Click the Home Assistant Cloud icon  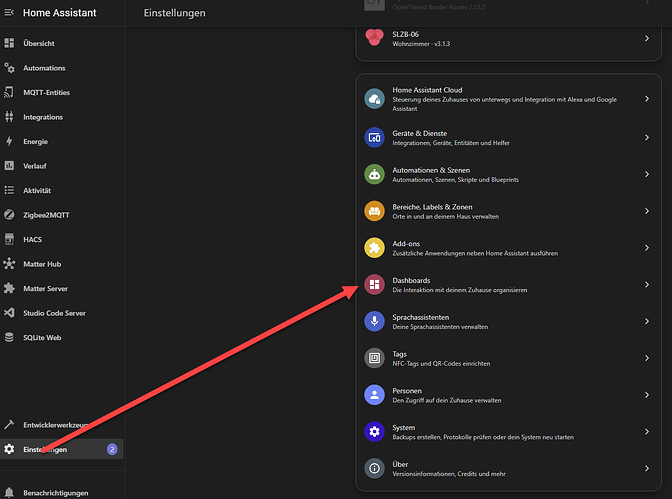(x=374, y=98)
